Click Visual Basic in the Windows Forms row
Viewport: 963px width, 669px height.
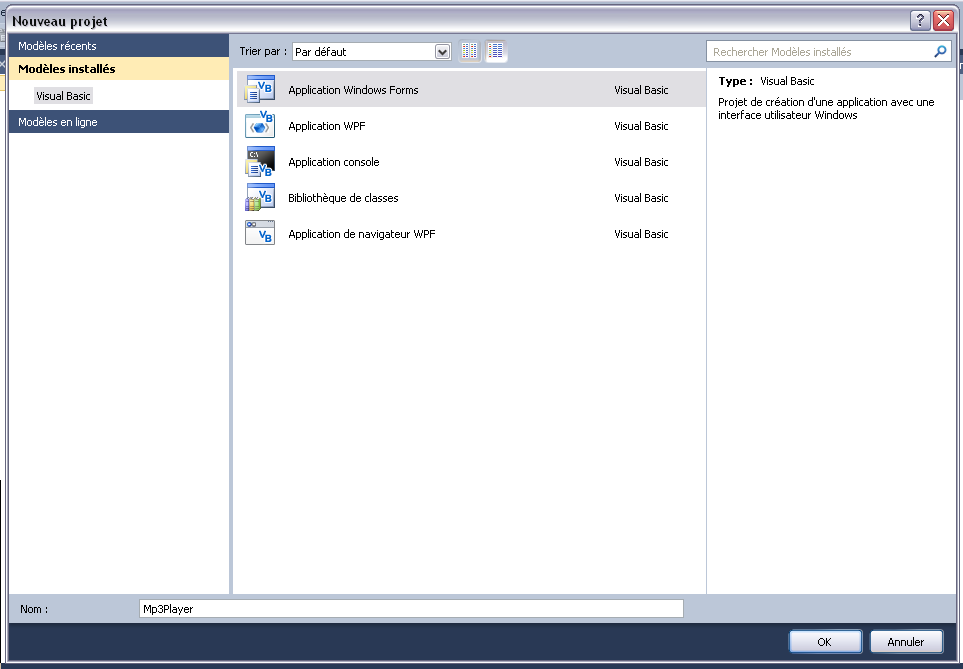click(641, 90)
